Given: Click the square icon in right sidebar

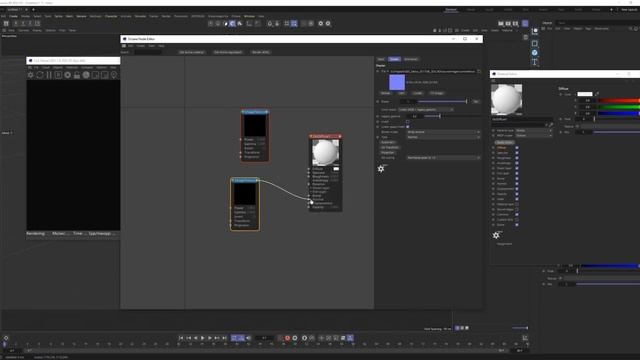Looking at the screenshot, I should pyautogui.click(x=535, y=43).
